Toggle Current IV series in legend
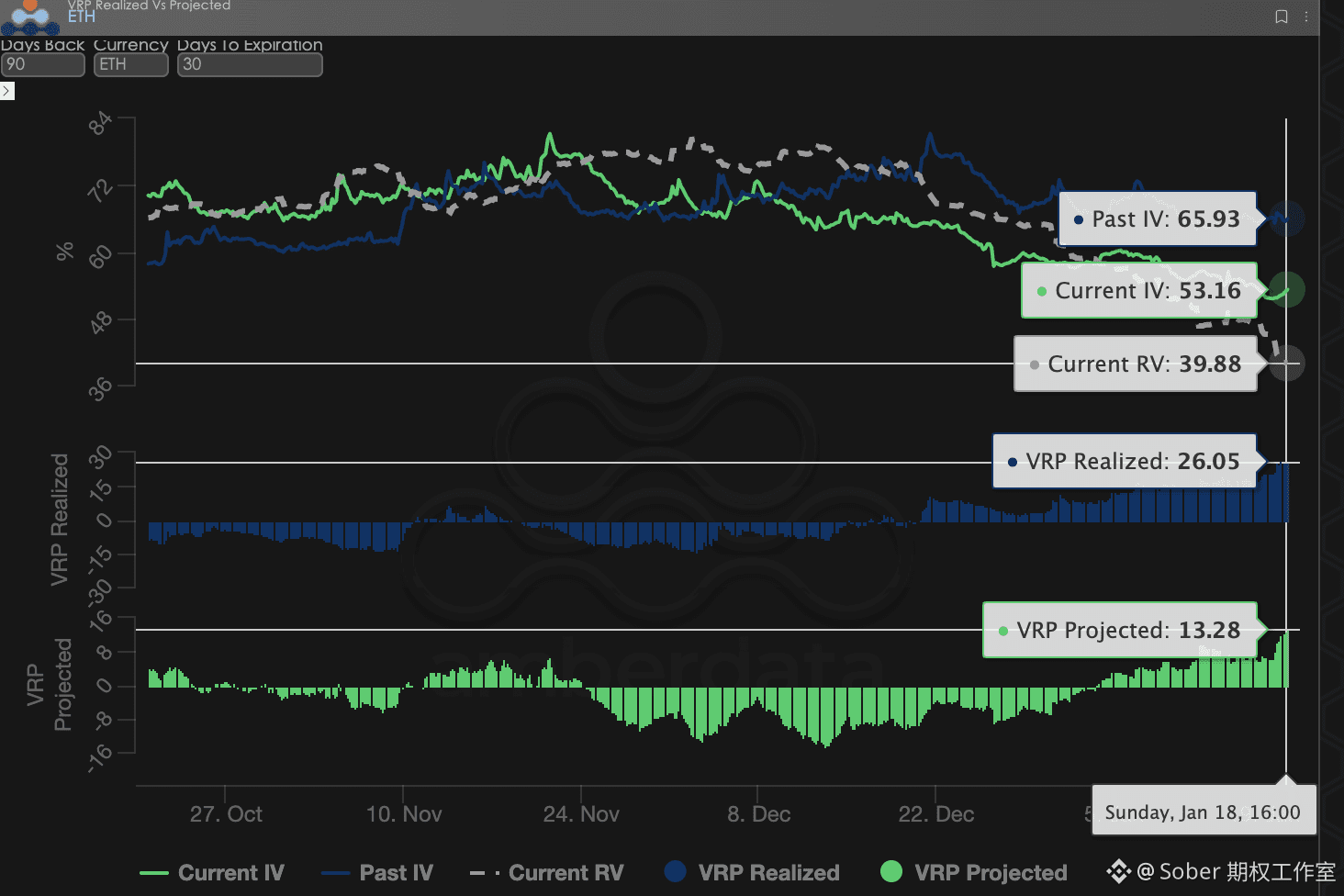The width and height of the screenshot is (1344, 896). tap(212, 872)
